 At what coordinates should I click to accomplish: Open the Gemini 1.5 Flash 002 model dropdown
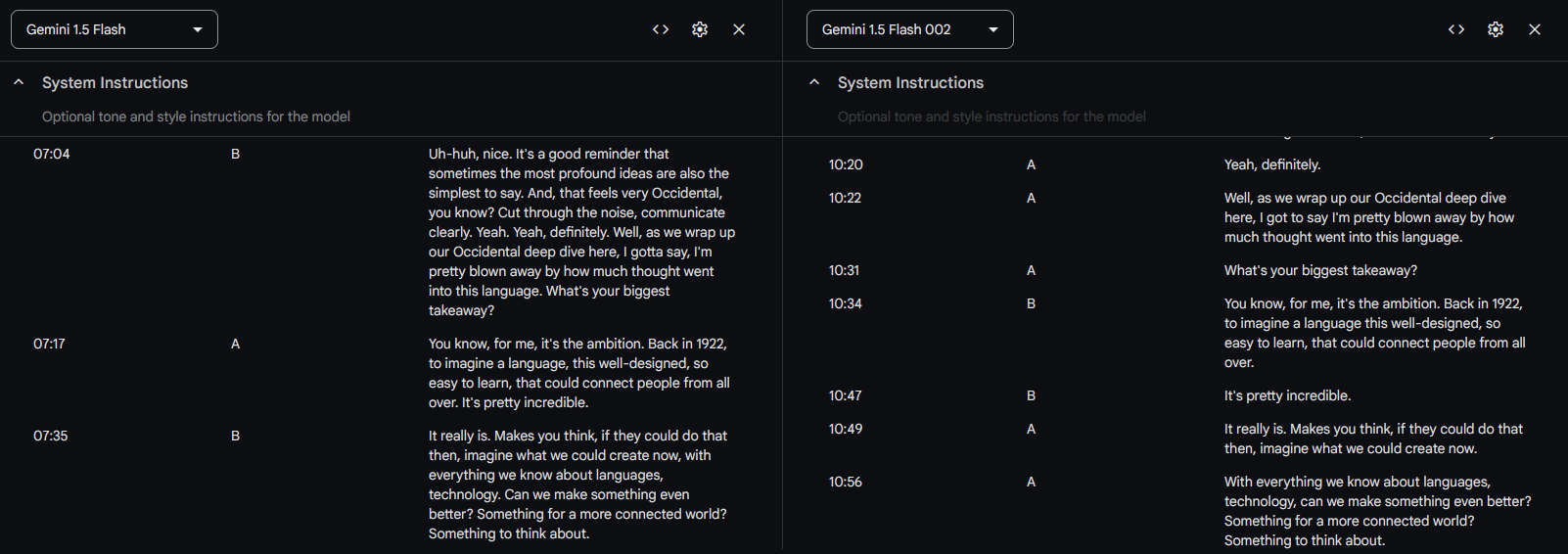[909, 29]
